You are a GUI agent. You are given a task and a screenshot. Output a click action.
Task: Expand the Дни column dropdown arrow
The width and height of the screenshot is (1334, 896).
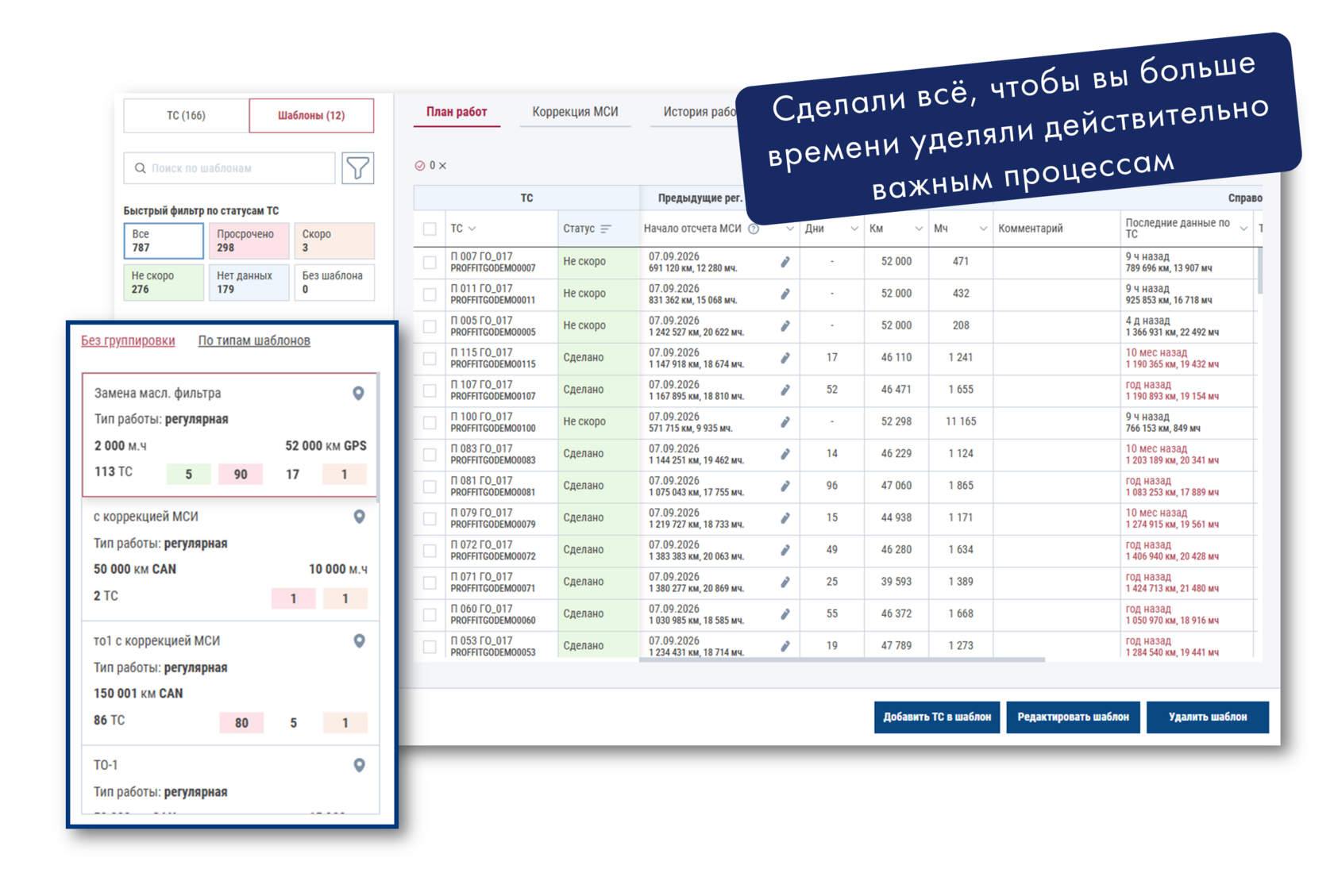click(x=854, y=229)
